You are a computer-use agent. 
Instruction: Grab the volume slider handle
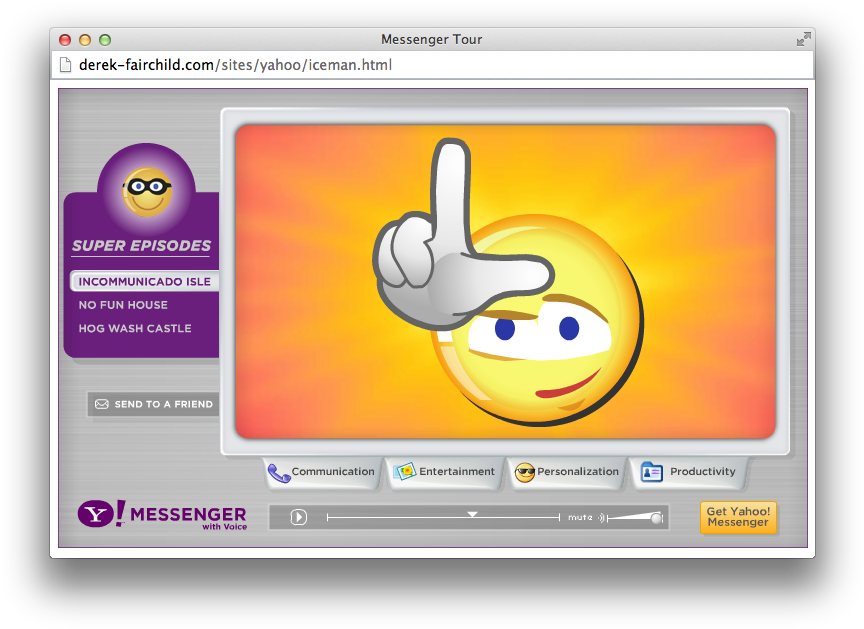(655, 517)
